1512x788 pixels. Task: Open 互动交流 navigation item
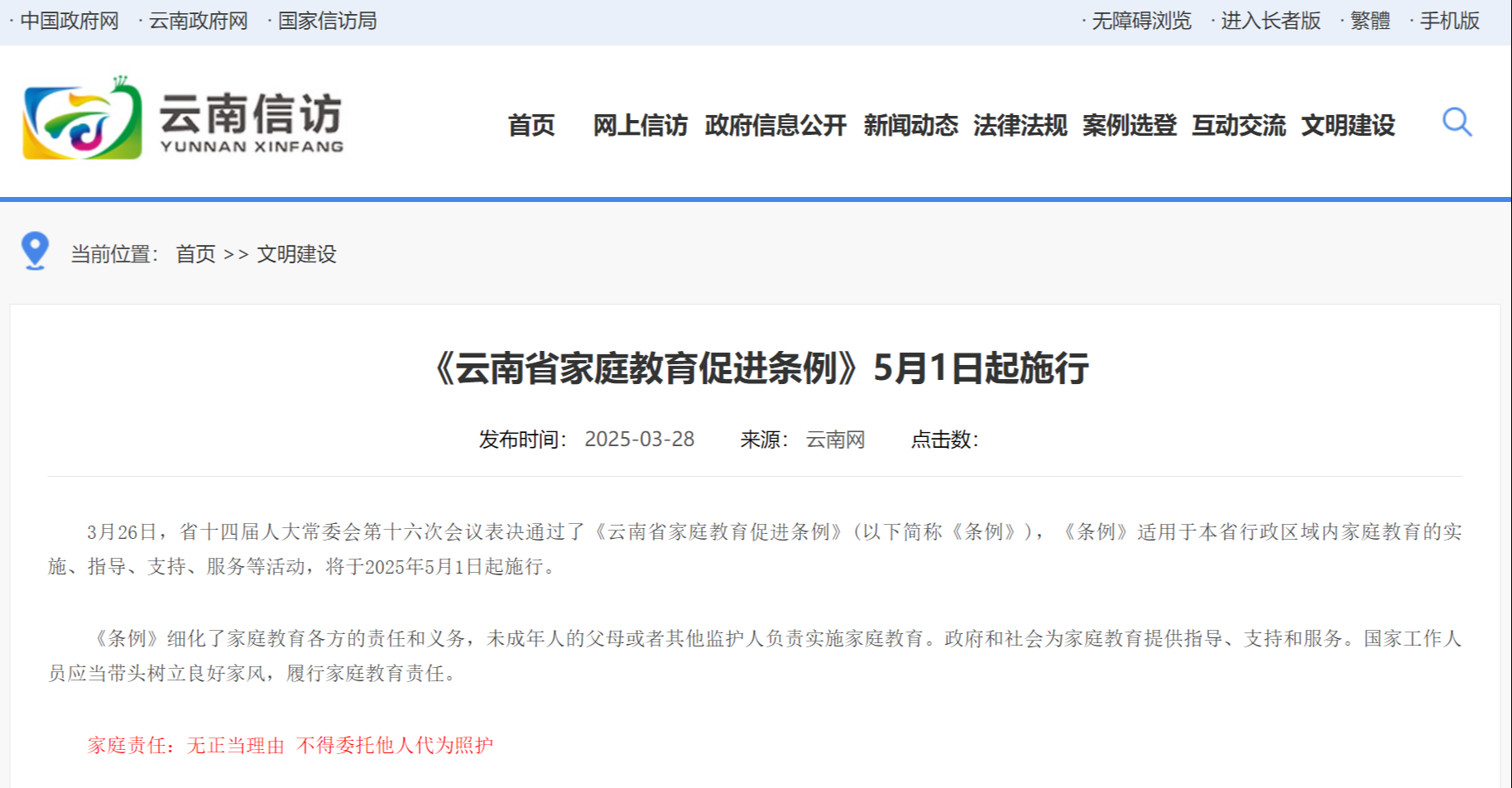pyautogui.click(x=1238, y=125)
